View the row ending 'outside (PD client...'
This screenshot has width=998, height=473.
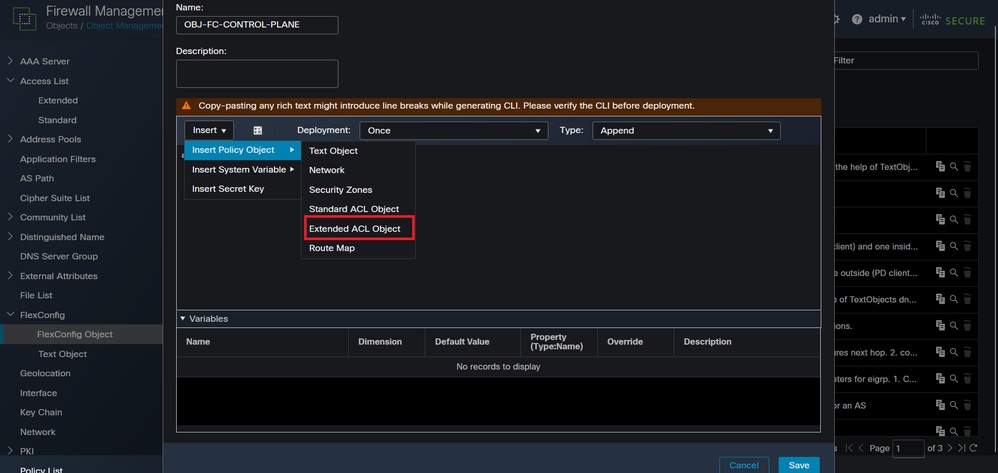[x=953, y=272]
